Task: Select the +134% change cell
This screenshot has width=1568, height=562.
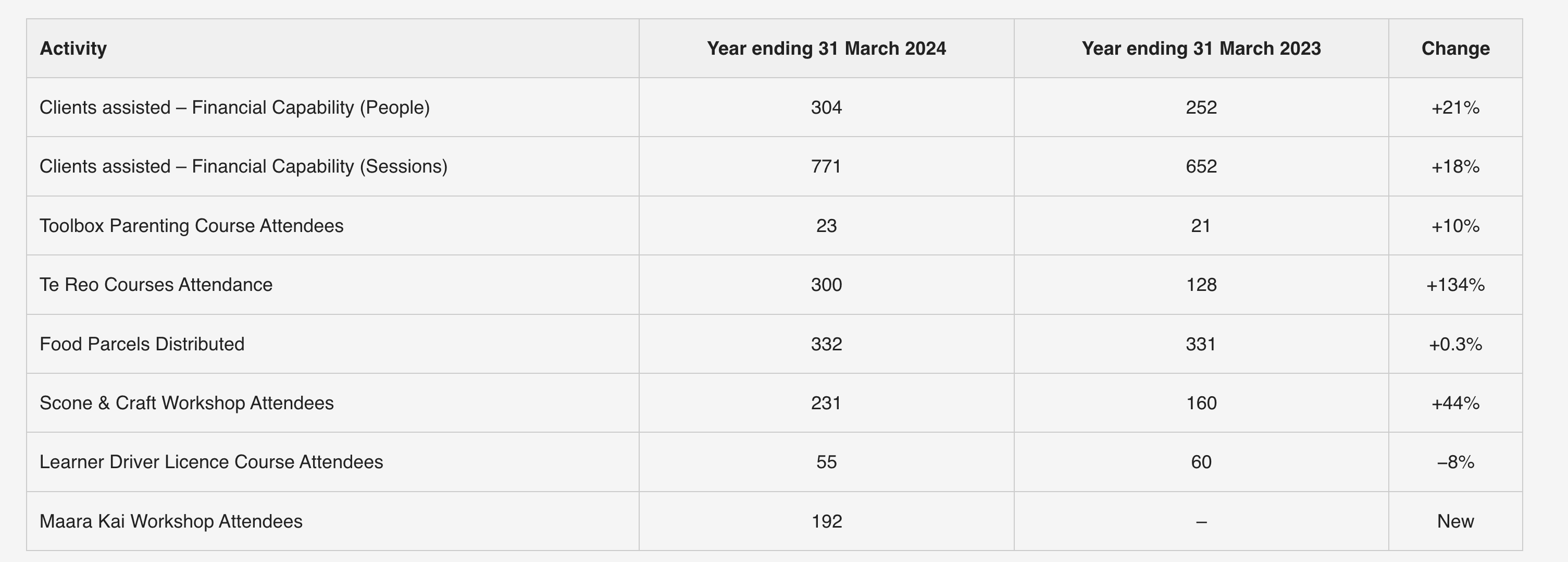Action: click(x=1455, y=285)
